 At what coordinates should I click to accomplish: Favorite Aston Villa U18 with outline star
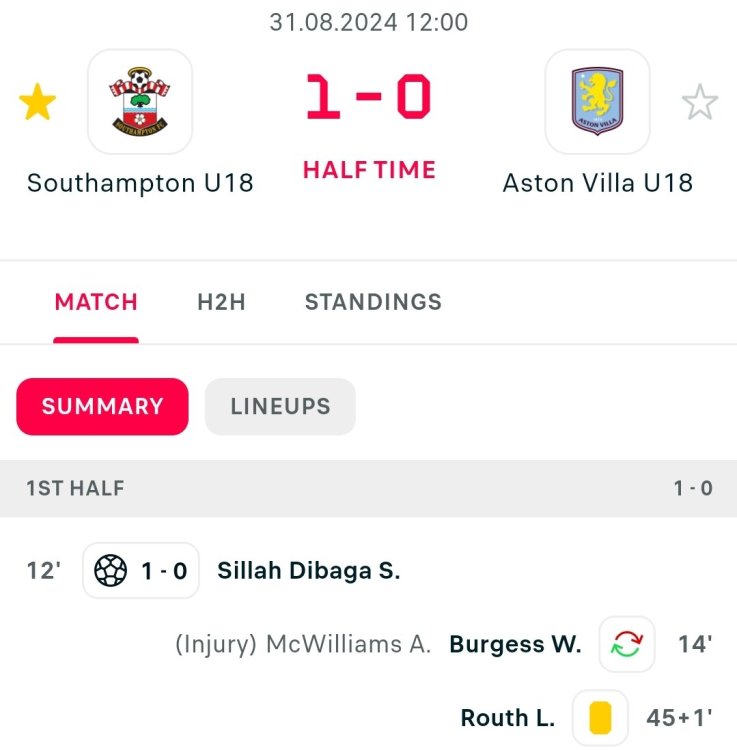(699, 102)
